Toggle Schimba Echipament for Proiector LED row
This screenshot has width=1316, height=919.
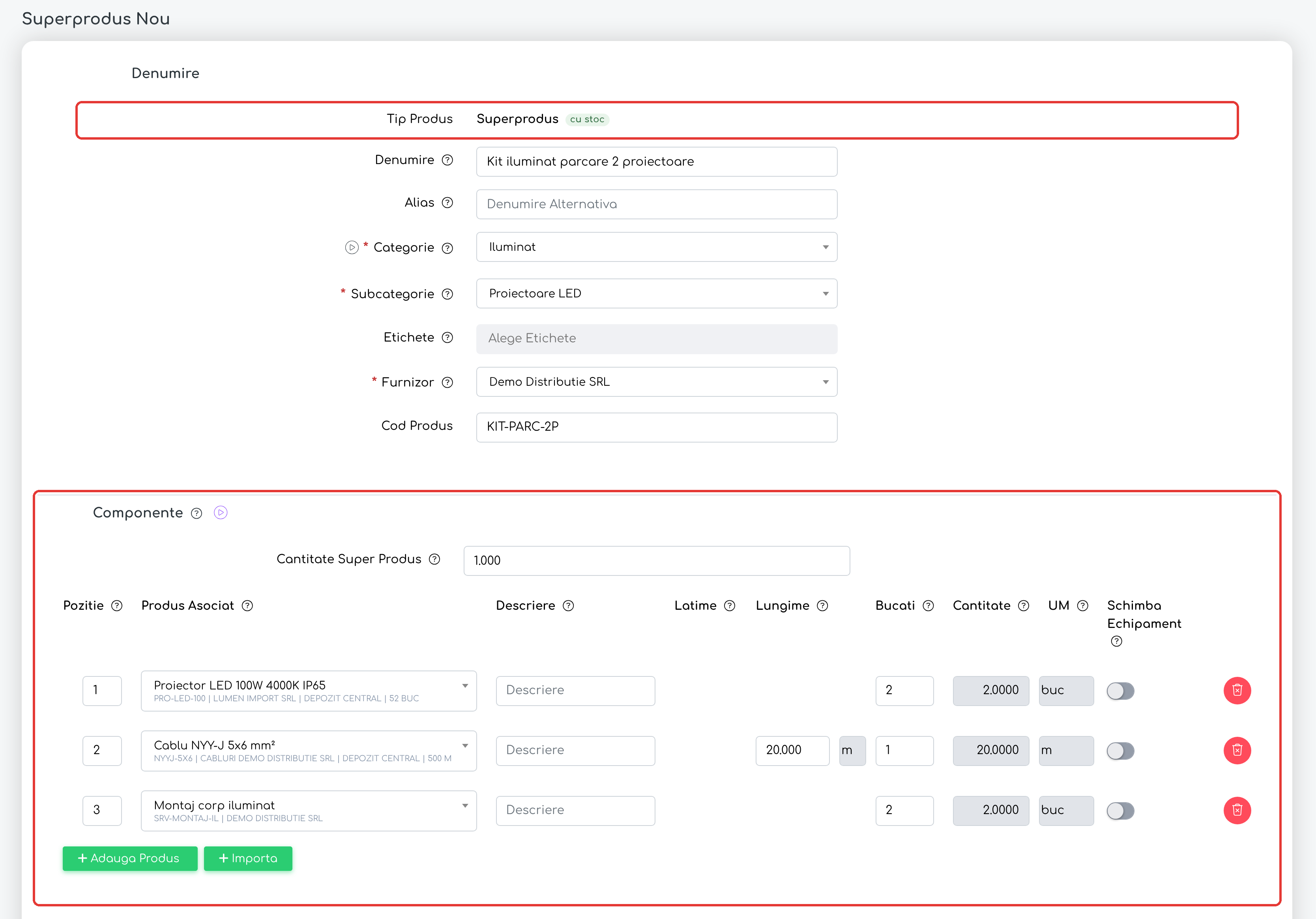(x=1120, y=691)
